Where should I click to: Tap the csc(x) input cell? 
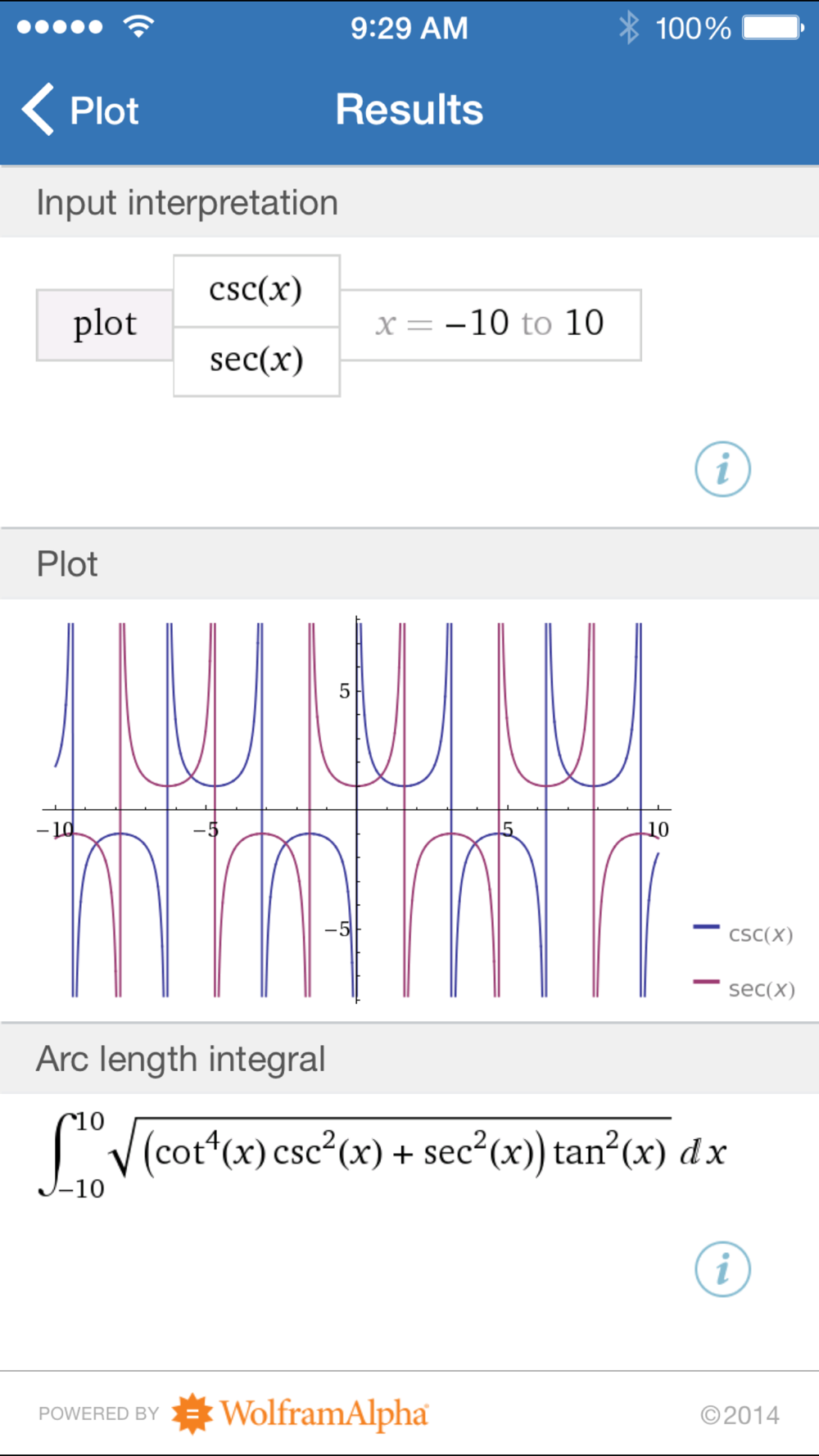point(256,291)
